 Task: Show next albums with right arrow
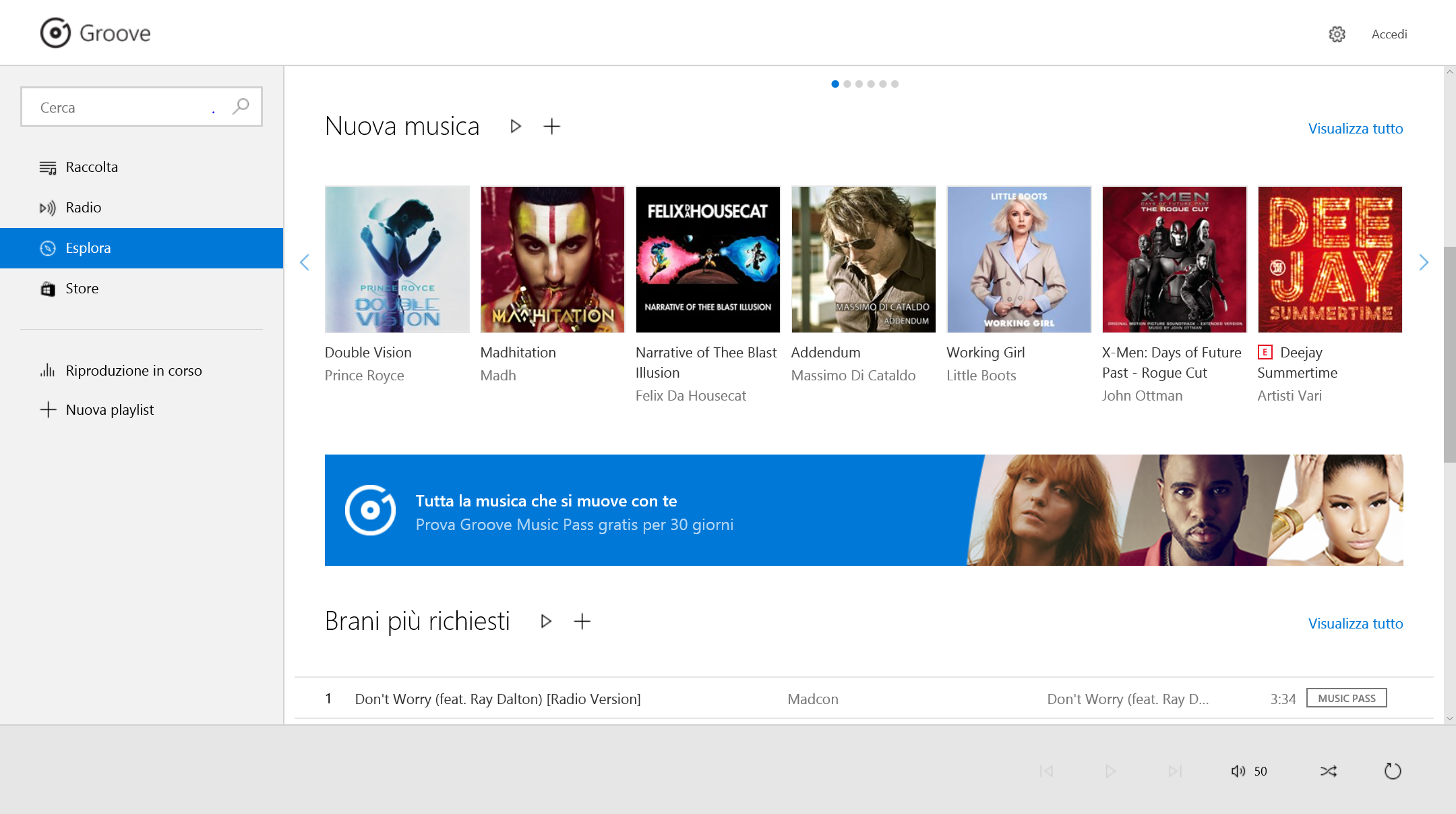pos(1423,262)
